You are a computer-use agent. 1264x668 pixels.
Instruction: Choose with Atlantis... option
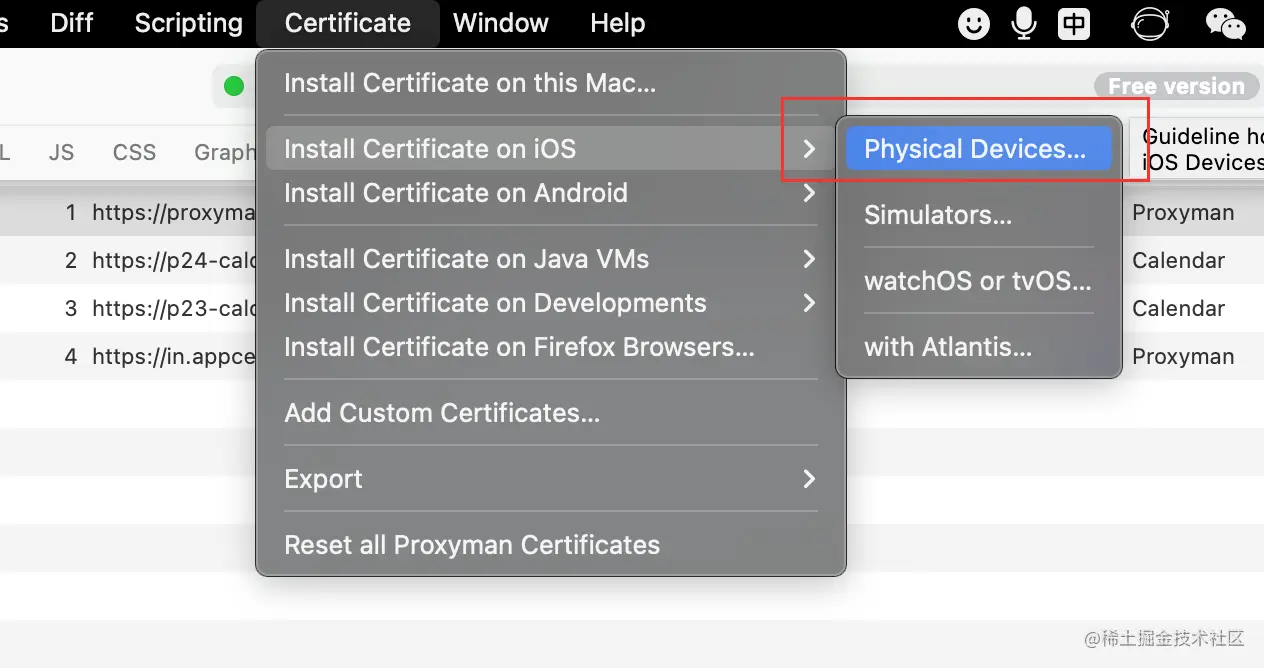[947, 347]
